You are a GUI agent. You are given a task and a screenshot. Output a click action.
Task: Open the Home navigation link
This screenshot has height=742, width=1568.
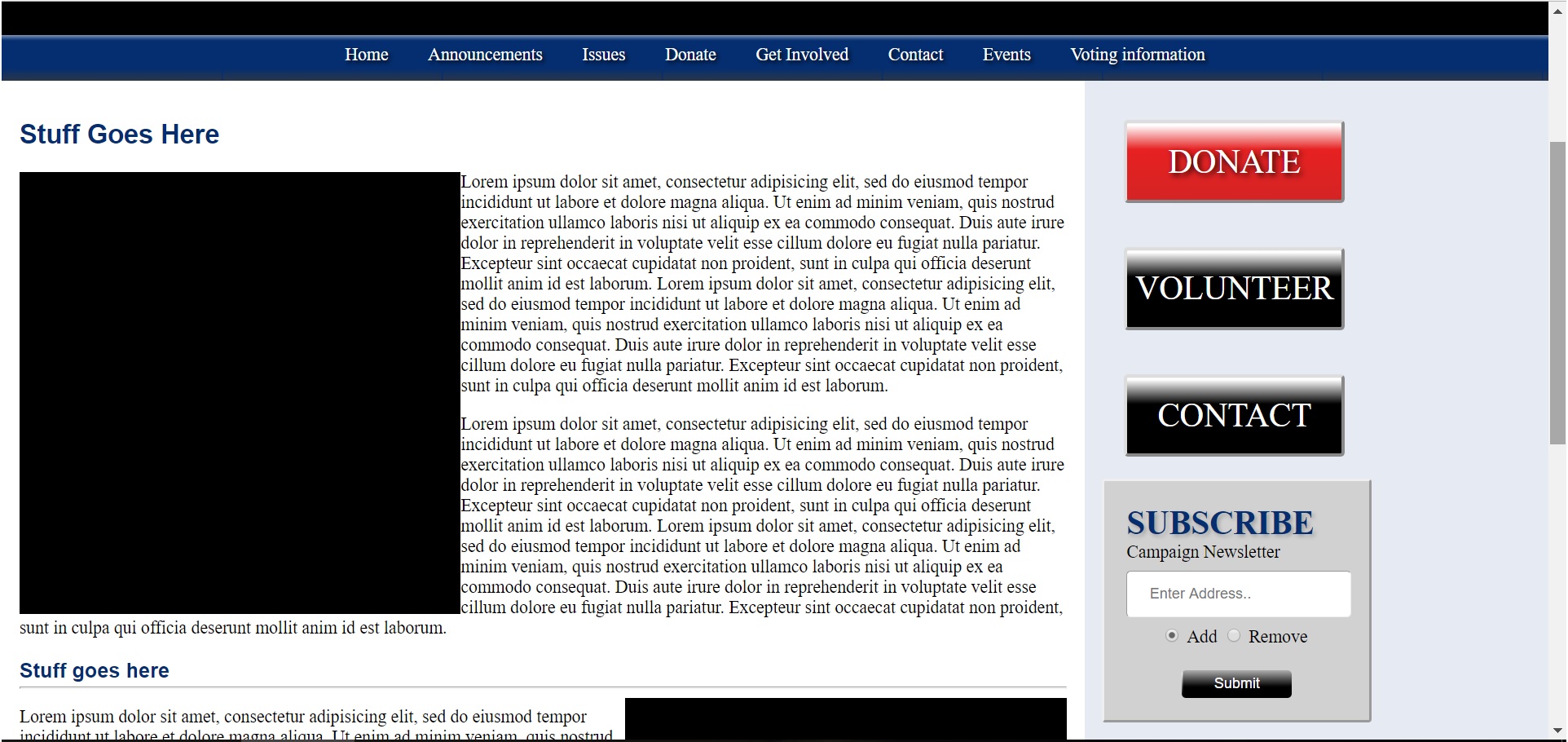pos(366,55)
